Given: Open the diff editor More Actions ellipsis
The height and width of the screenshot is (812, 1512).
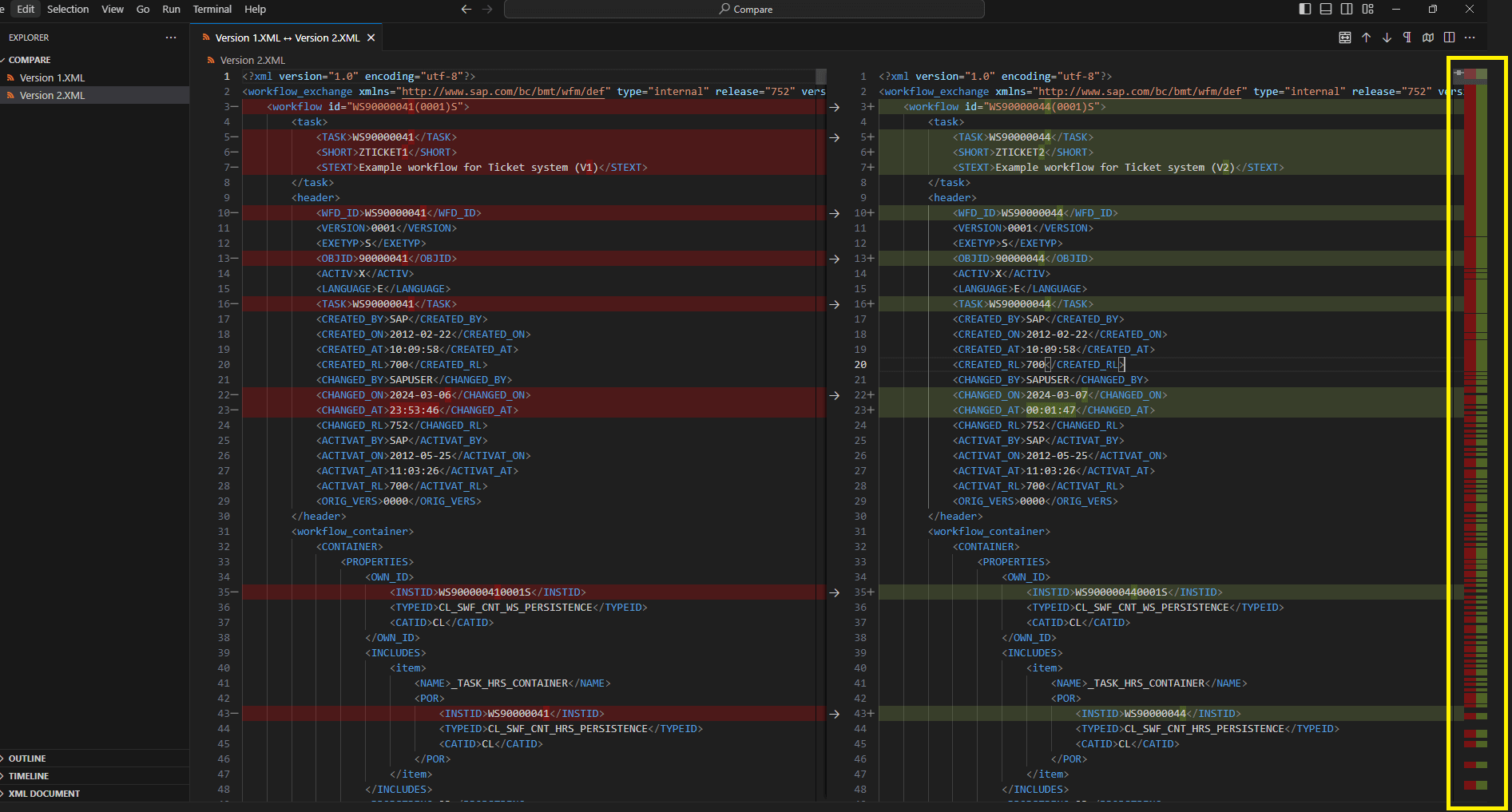Looking at the screenshot, I should click(1470, 38).
